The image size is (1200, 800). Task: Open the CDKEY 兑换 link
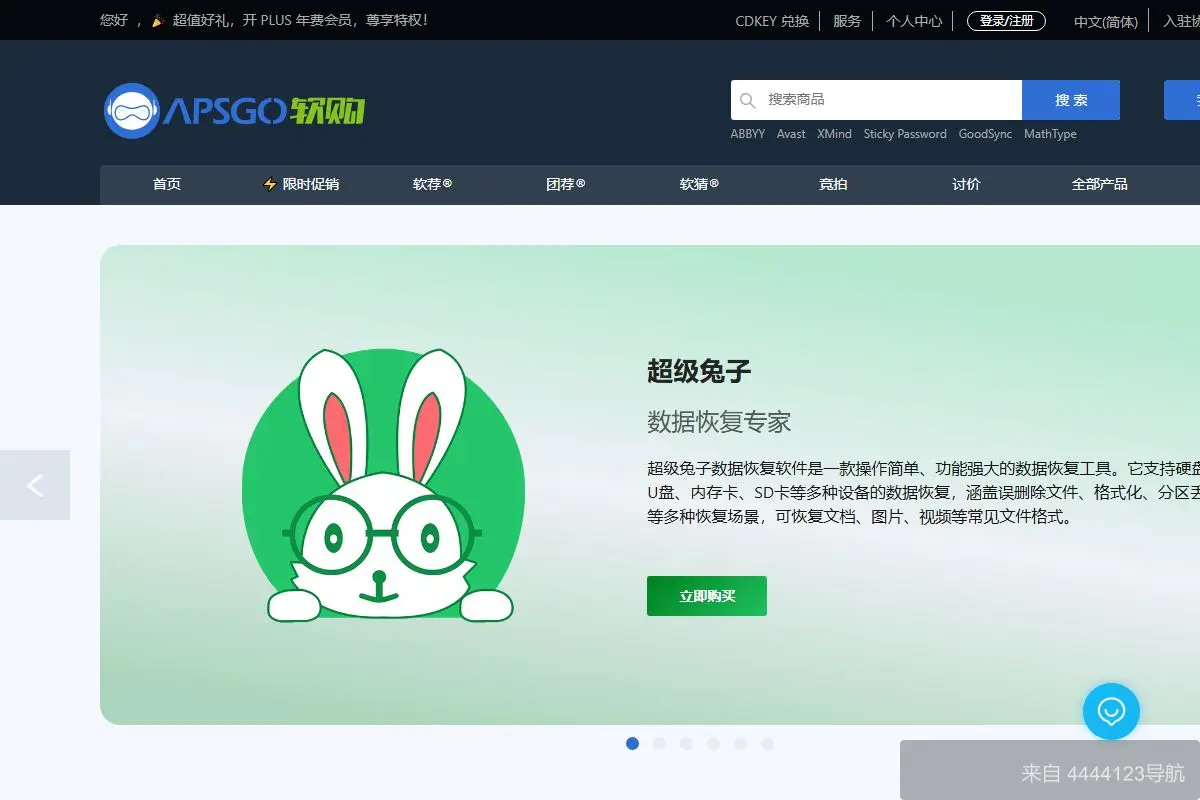771,20
